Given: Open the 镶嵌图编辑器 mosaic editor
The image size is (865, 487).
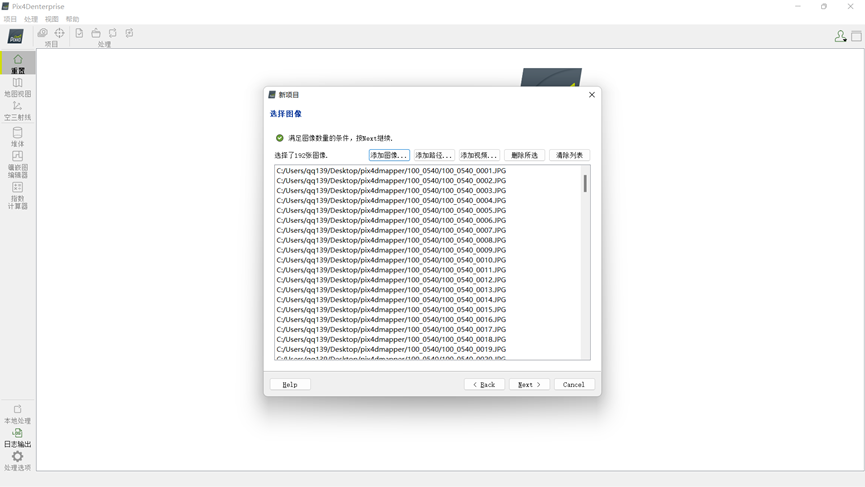Looking at the screenshot, I should [18, 164].
